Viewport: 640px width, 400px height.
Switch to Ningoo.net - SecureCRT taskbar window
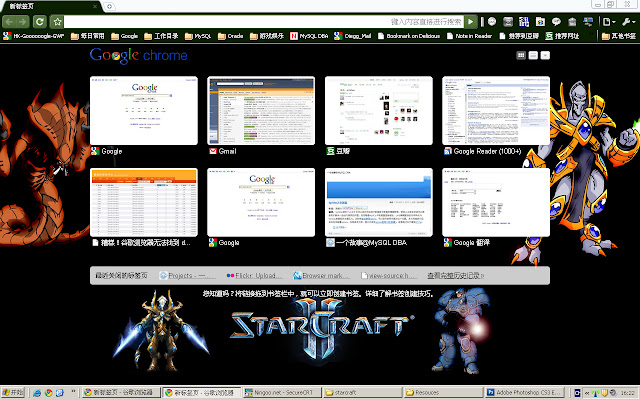click(x=282, y=393)
